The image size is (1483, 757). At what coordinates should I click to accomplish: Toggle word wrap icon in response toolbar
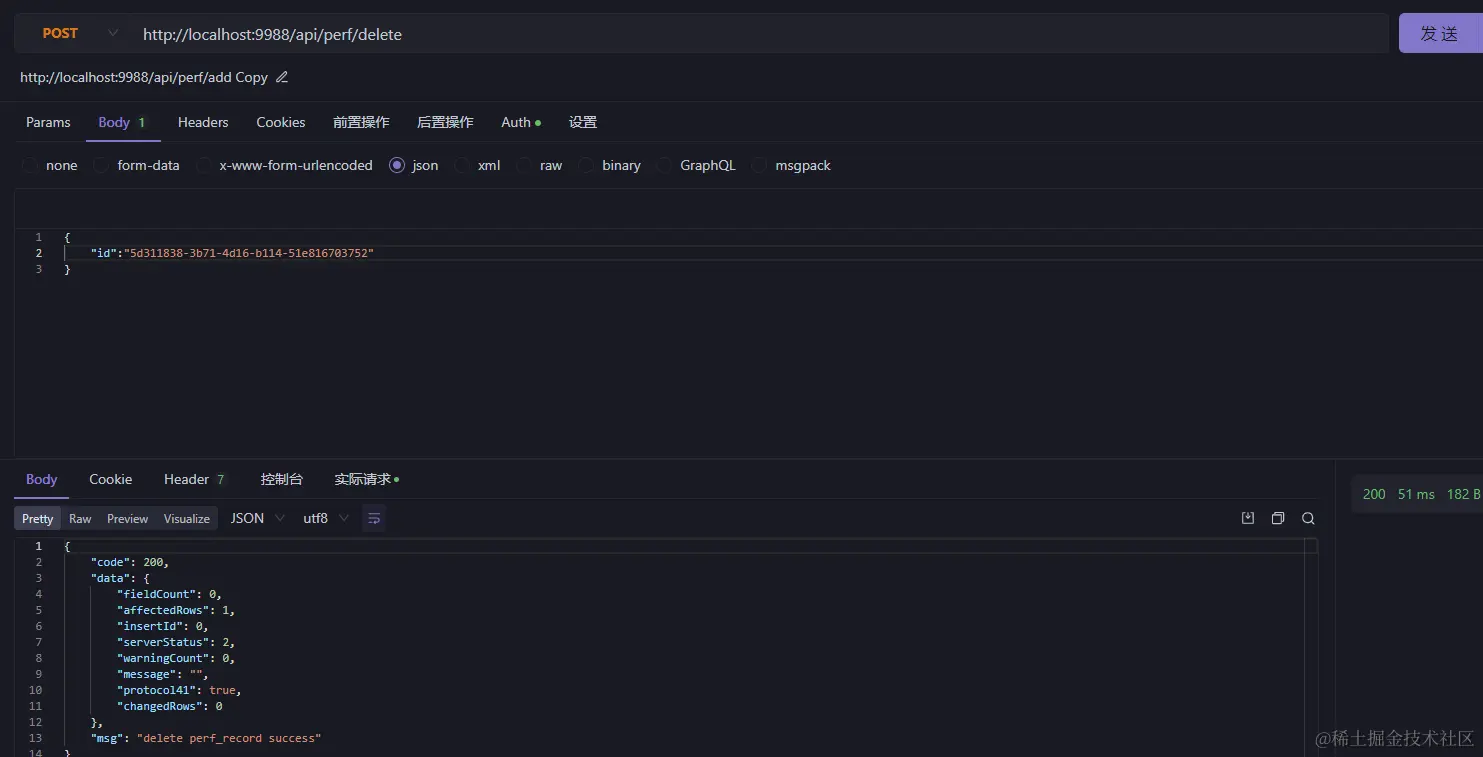374,518
